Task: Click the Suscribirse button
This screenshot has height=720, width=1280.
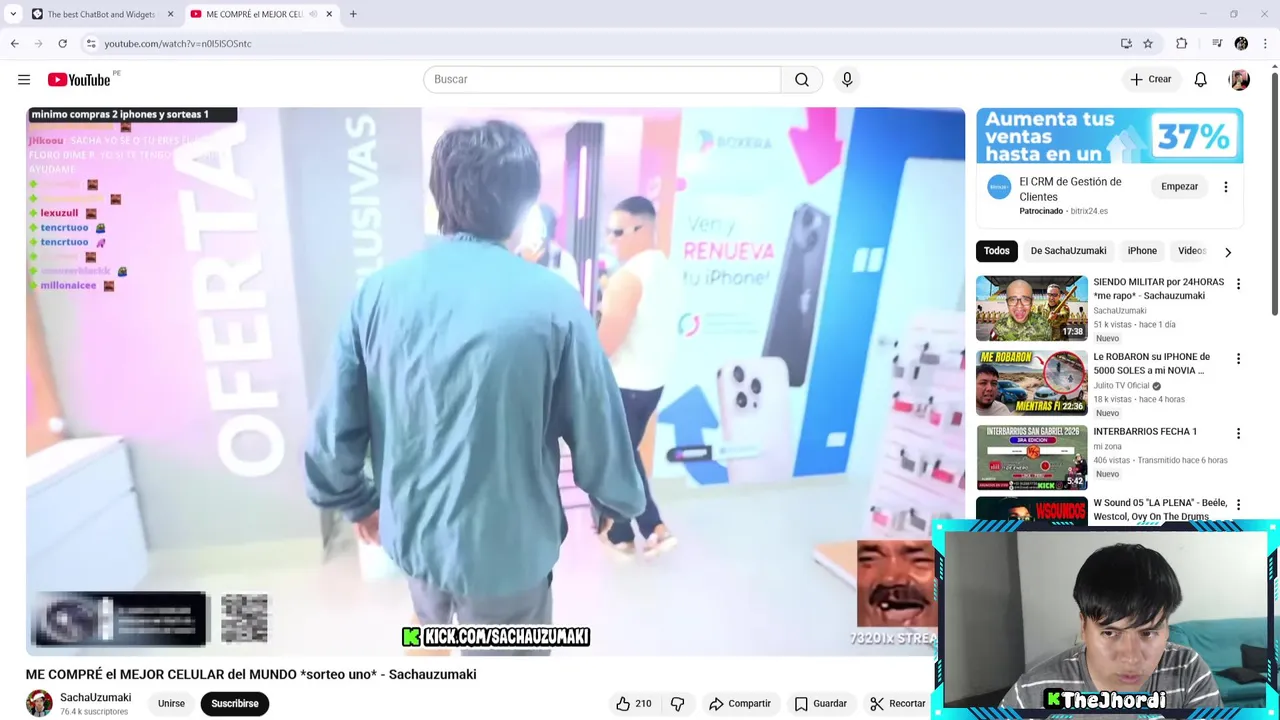Action: [x=235, y=704]
